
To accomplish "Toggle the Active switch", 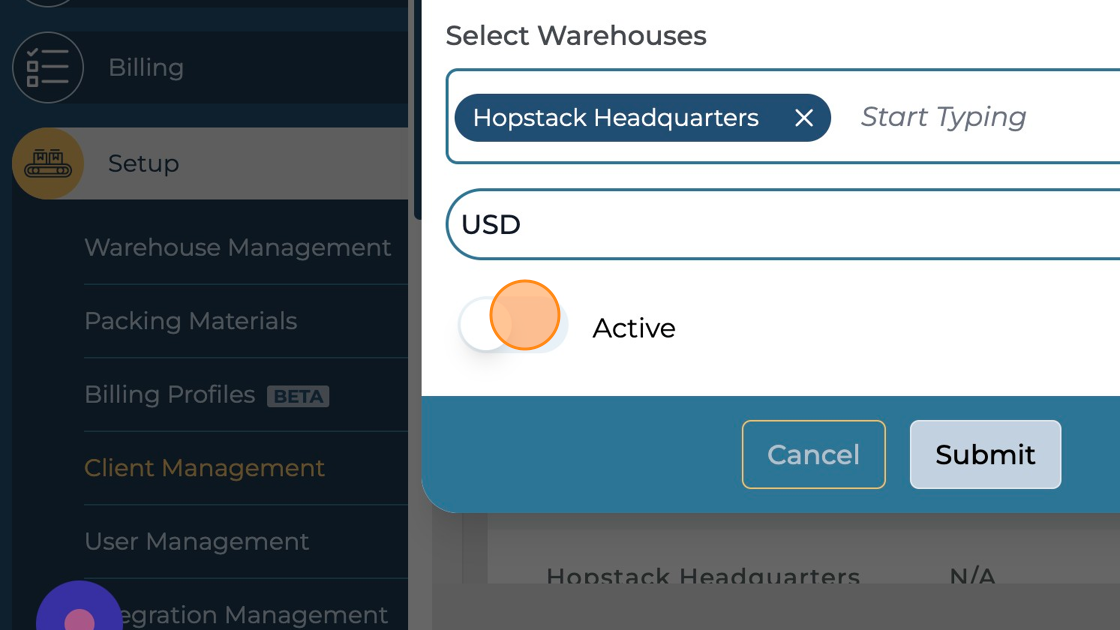I will click(x=513, y=327).
